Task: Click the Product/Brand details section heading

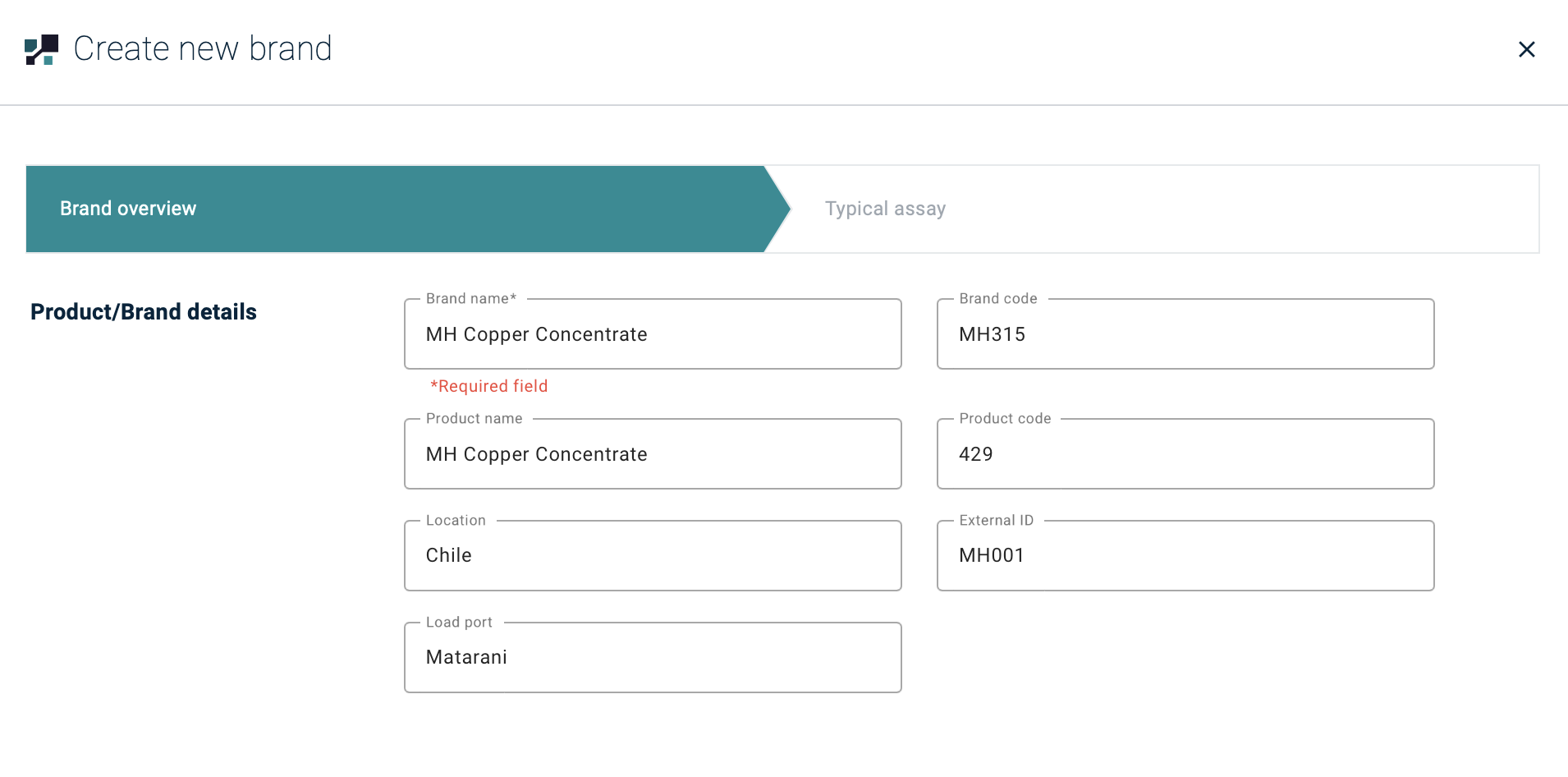Action: tap(144, 312)
